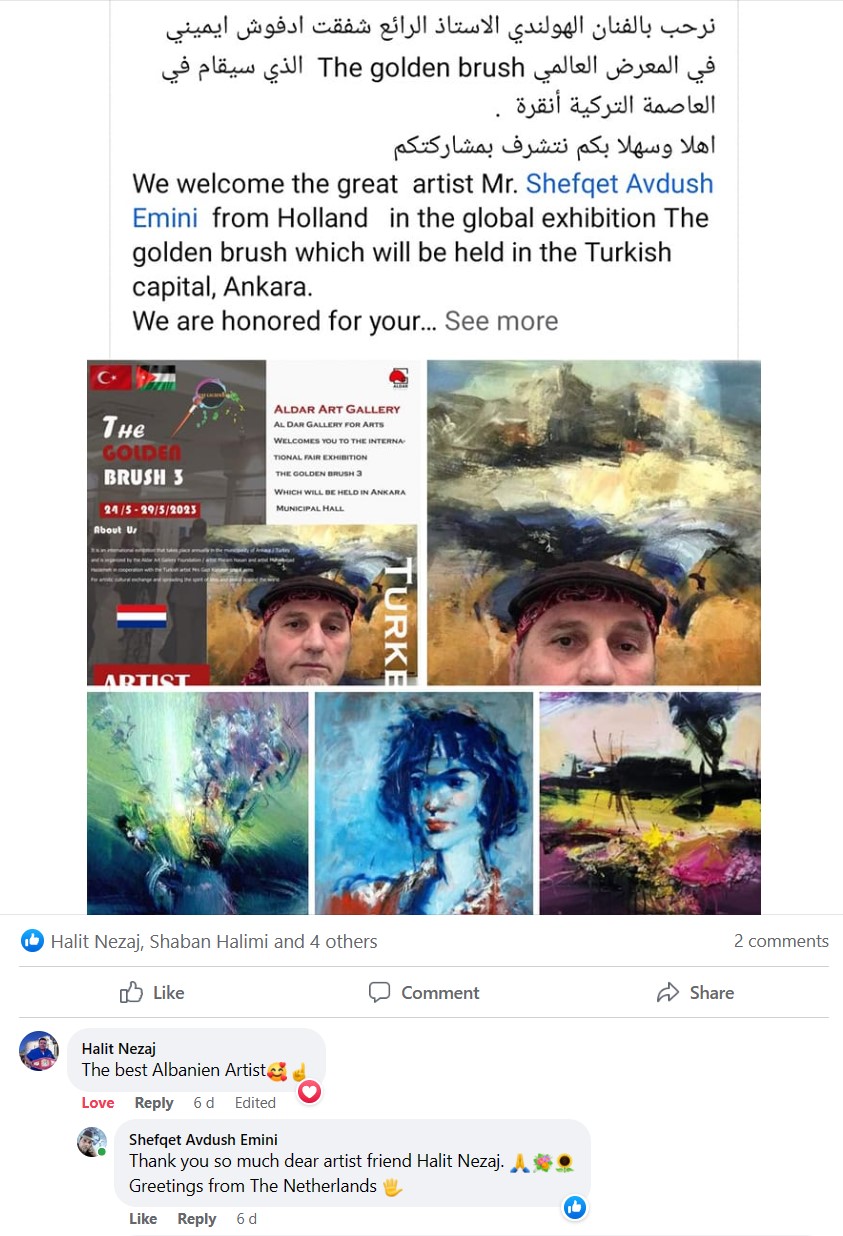Open the blue portrait painting thumbnail
This screenshot has width=843, height=1236.
(x=424, y=803)
